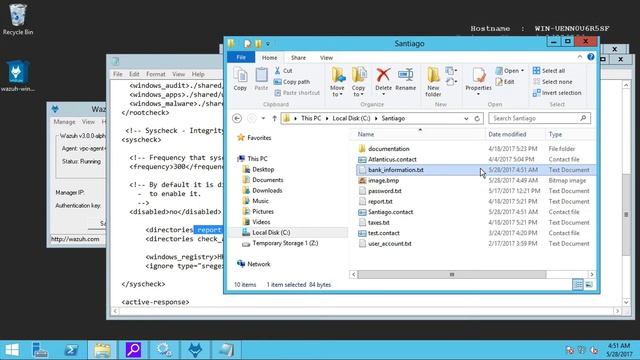
Task: Switch to the View ribbon tab
Action: pyautogui.click(x=326, y=58)
